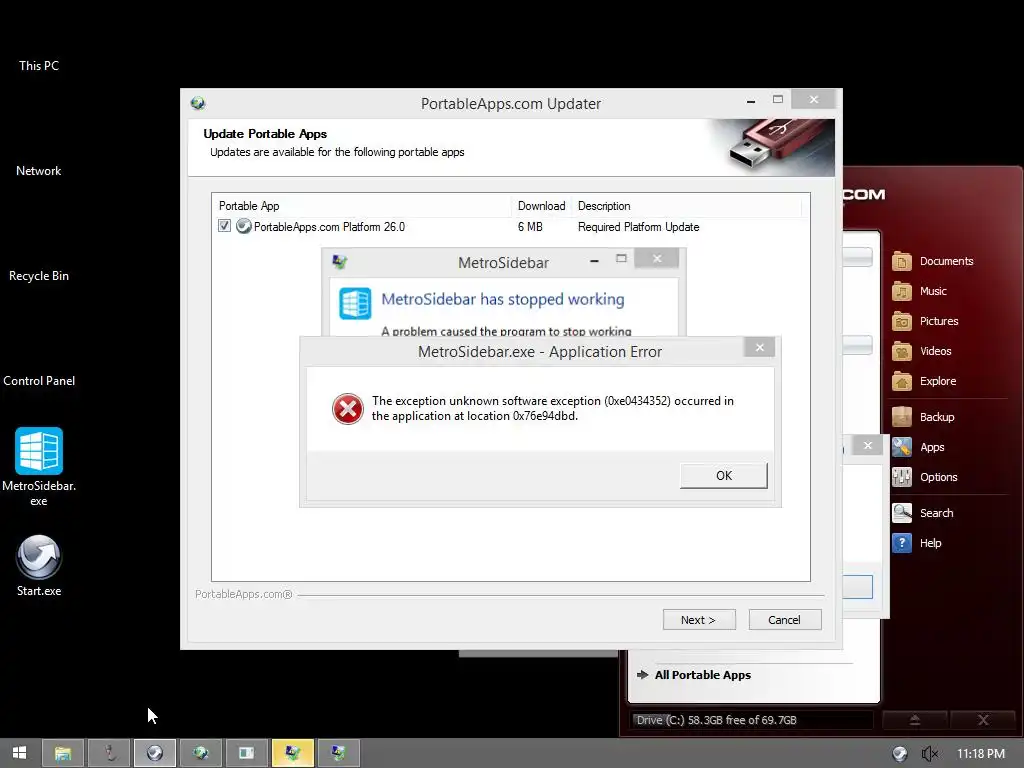The height and width of the screenshot is (768, 1024).
Task: Open the Windows Start button
Action: 20,753
